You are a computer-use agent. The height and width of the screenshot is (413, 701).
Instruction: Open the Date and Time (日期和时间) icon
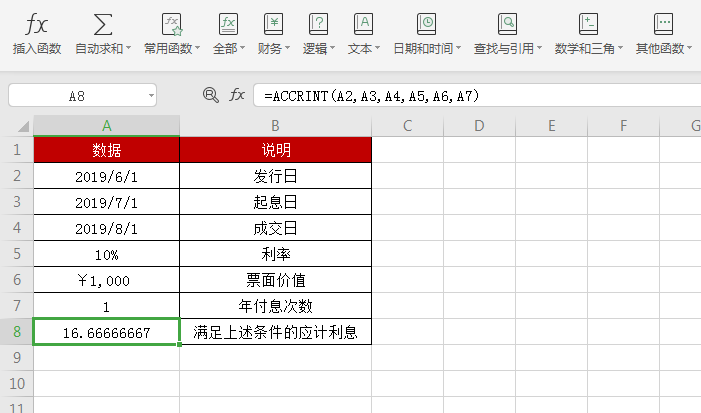click(426, 24)
